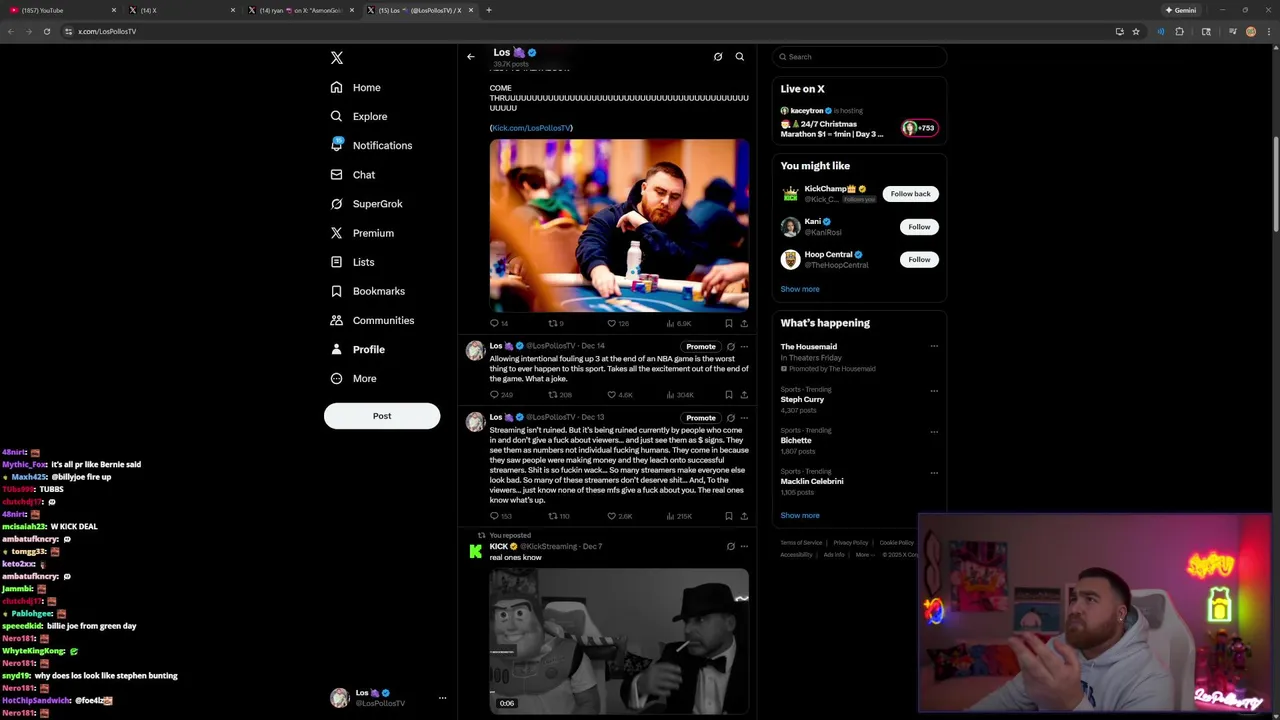Viewport: 1280px width, 720px height.
Task: Follow Kani
Action: pyautogui.click(x=919, y=227)
